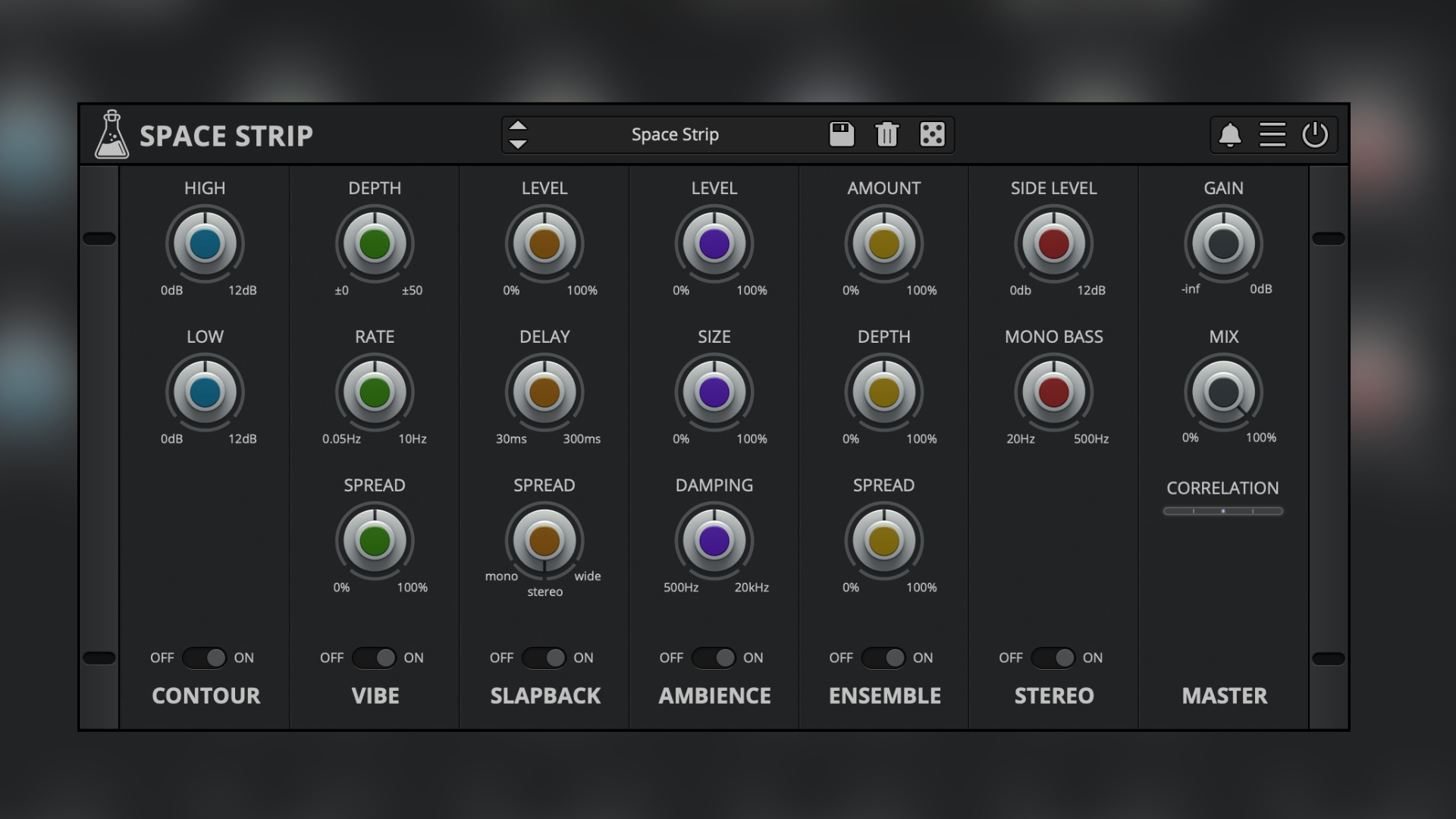Click the red MONO BASS knob
Image resolution: width=1456 pixels, height=819 pixels.
click(1053, 393)
